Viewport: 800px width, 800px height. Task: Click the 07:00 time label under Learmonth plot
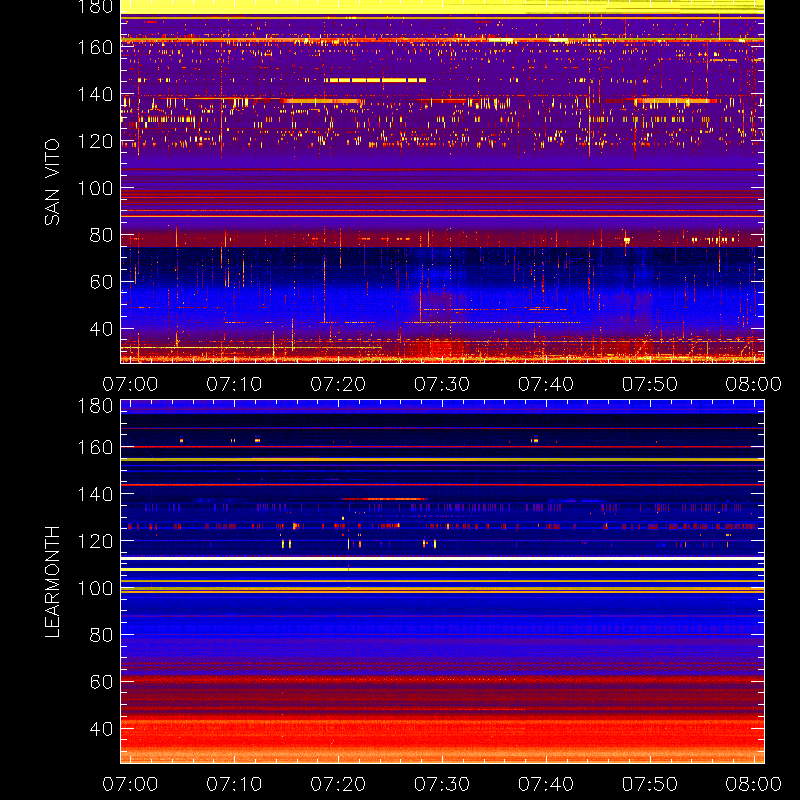[x=130, y=784]
